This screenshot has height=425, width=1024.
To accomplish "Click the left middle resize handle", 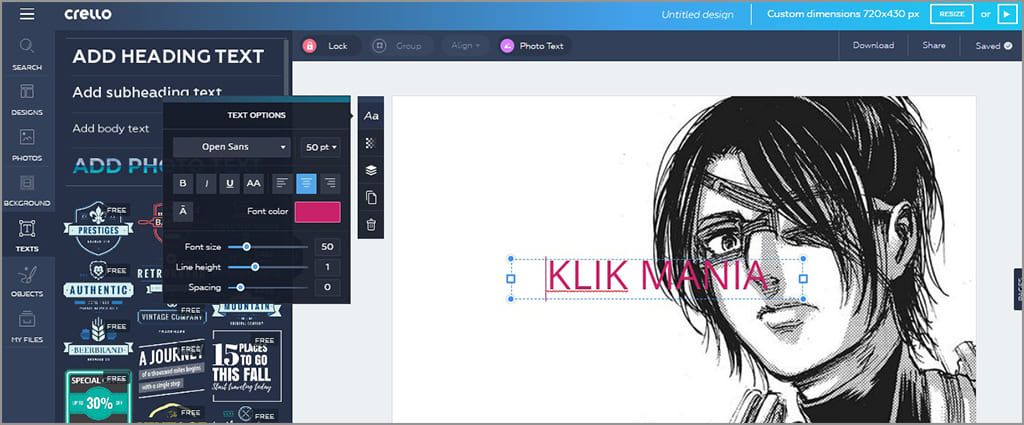I will click(511, 279).
